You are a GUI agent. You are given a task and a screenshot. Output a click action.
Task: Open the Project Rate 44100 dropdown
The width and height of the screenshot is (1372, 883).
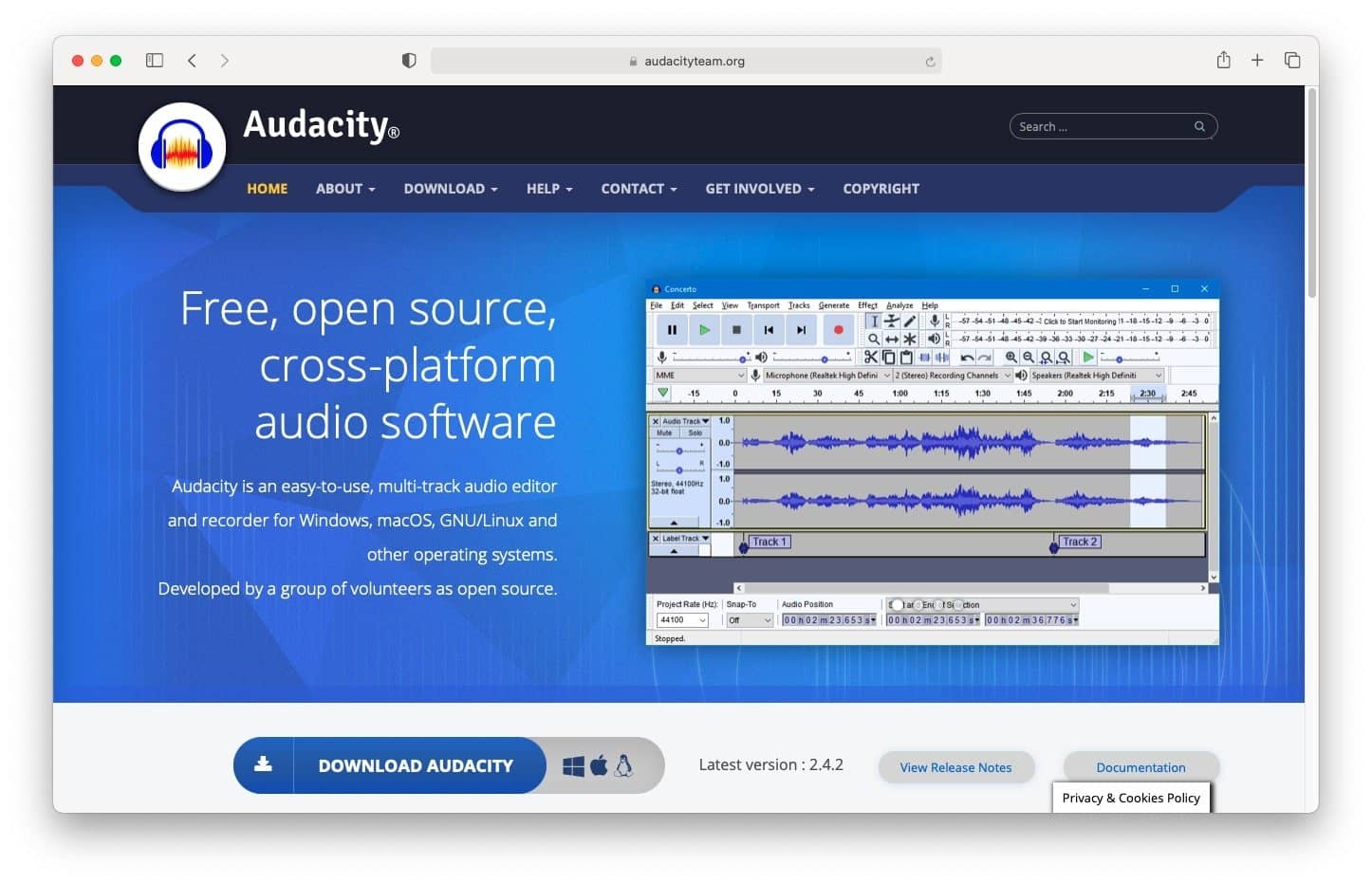(x=682, y=620)
